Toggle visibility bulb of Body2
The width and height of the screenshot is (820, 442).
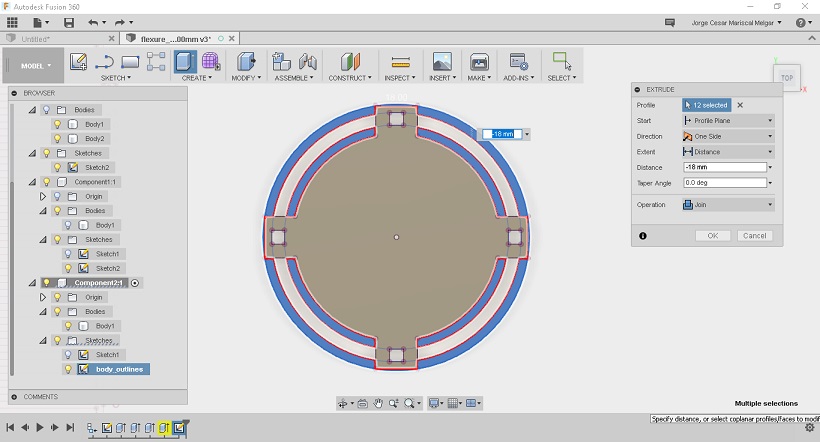point(58,139)
